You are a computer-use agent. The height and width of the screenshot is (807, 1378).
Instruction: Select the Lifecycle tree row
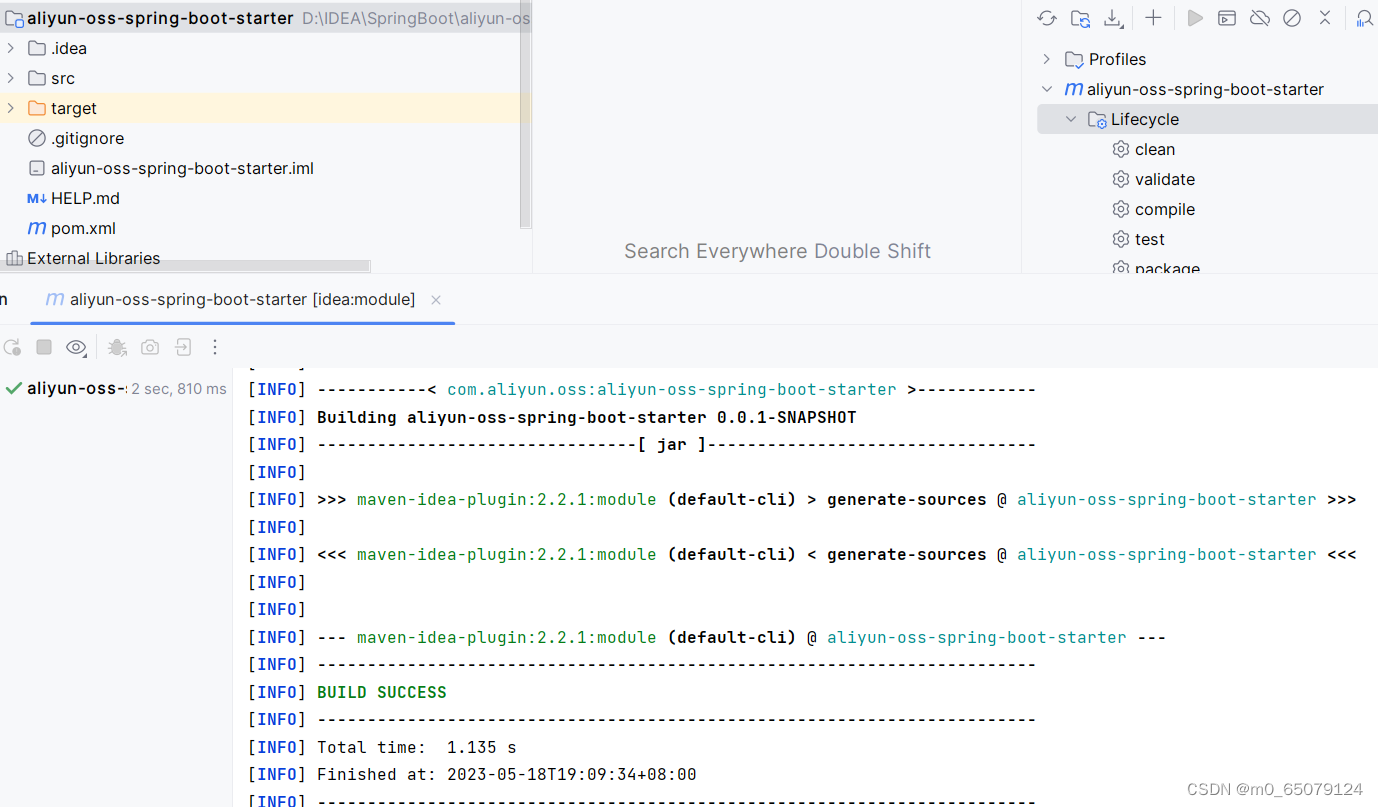tap(1207, 119)
